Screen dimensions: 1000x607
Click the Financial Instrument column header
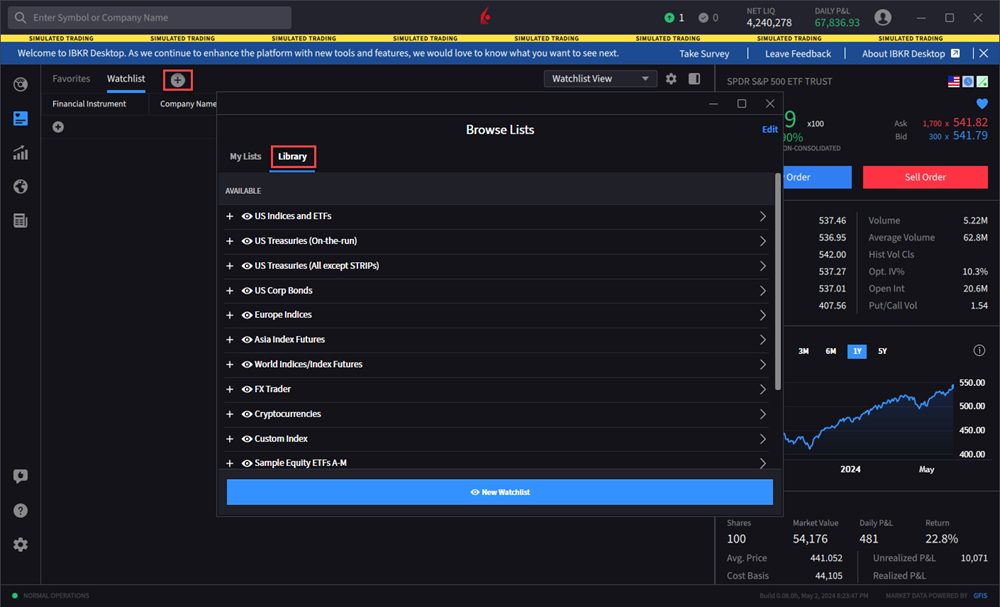(89, 104)
